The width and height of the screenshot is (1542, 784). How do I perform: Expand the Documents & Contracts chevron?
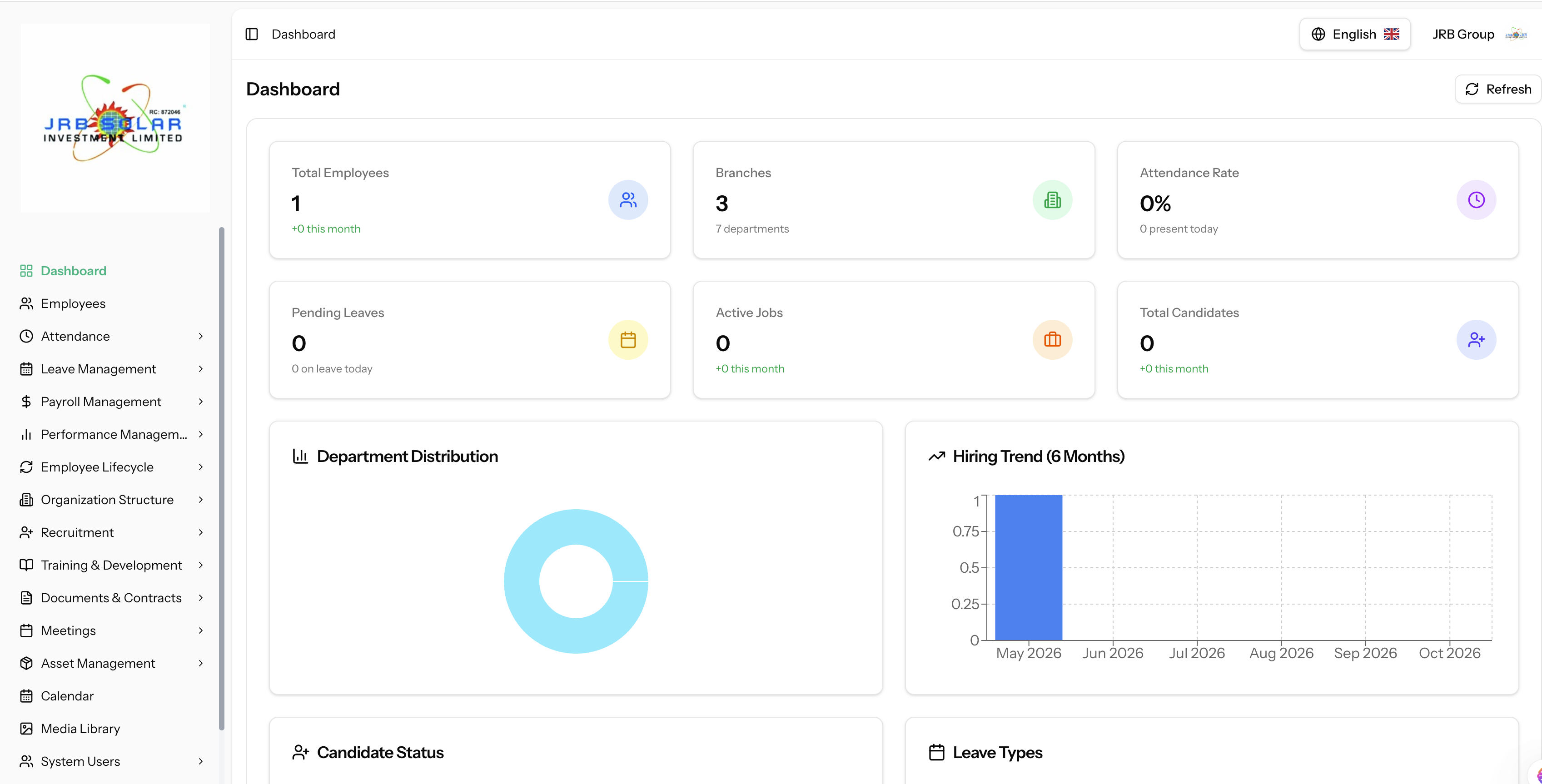pyautogui.click(x=200, y=598)
